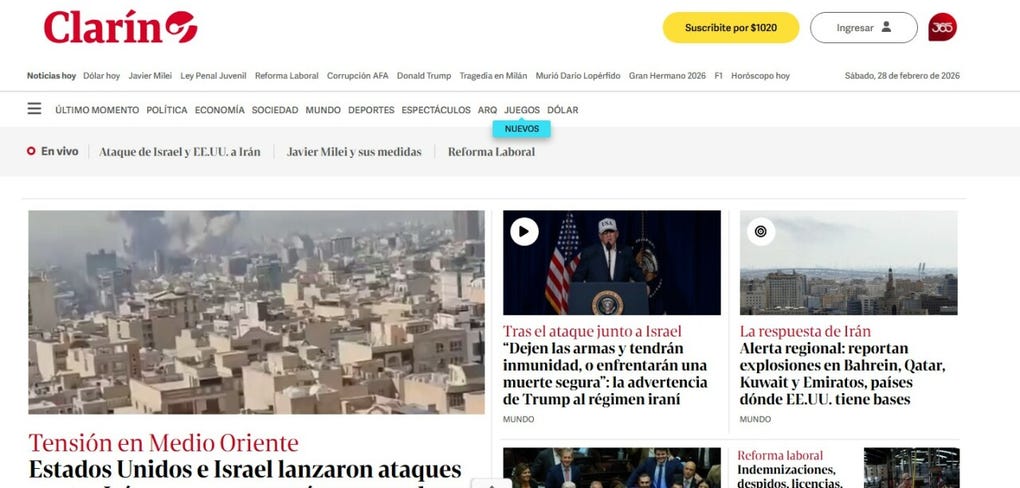Viewport: 1020px width, 488px height.
Task: Open JUEGOS section
Action: [x=522, y=110]
